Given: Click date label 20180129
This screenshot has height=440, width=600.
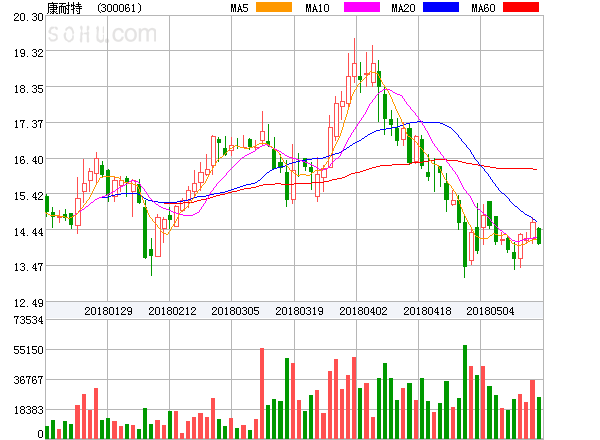Looking at the screenshot, I should click(x=108, y=311).
